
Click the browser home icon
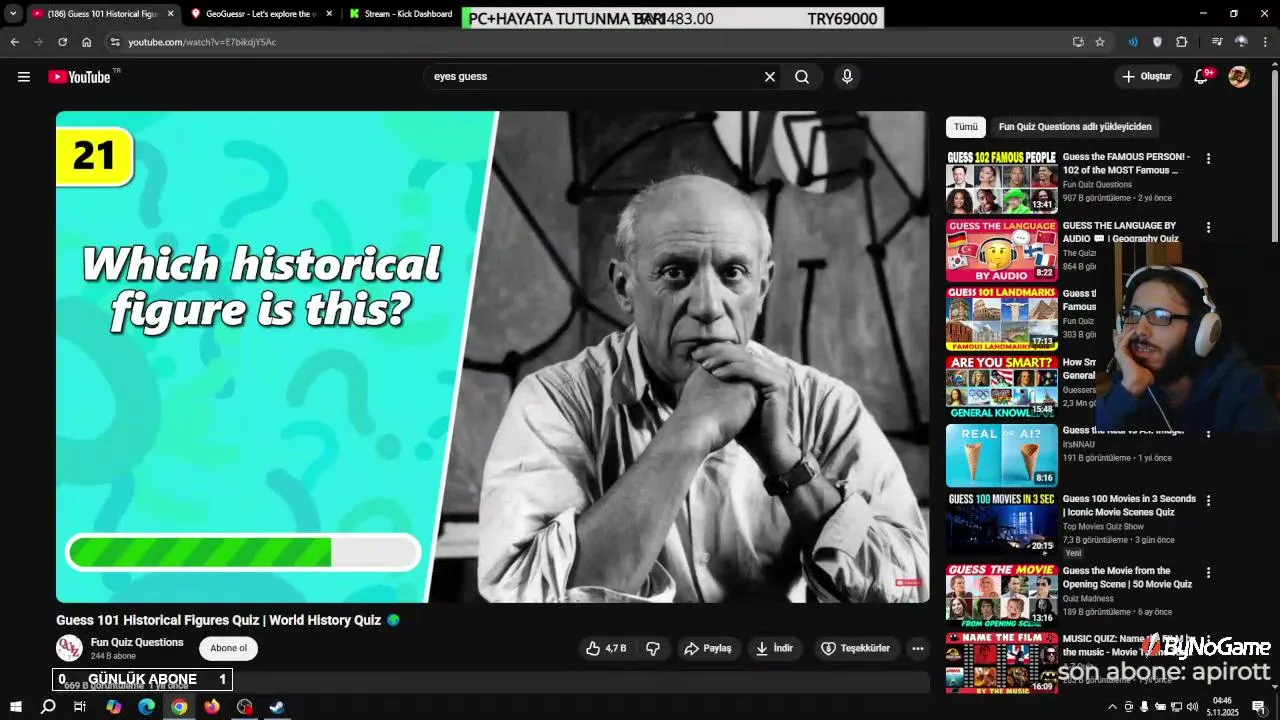coord(87,42)
